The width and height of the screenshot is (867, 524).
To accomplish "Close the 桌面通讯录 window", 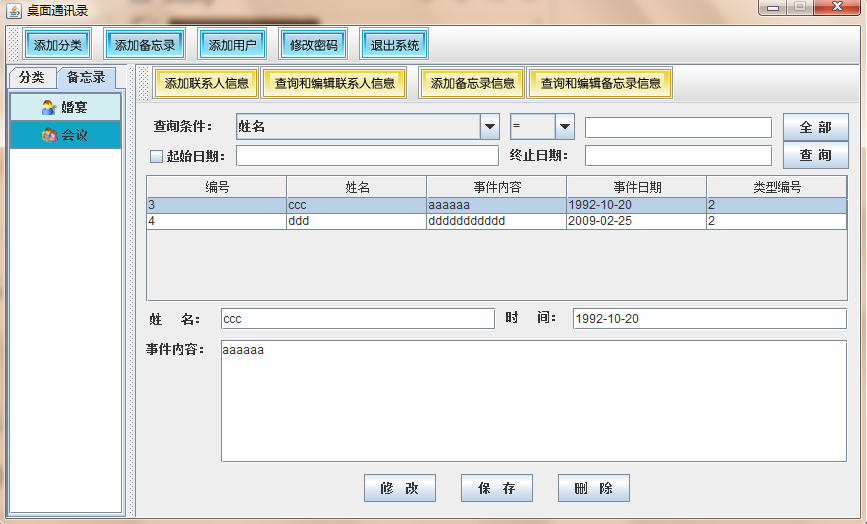I will coord(837,7).
